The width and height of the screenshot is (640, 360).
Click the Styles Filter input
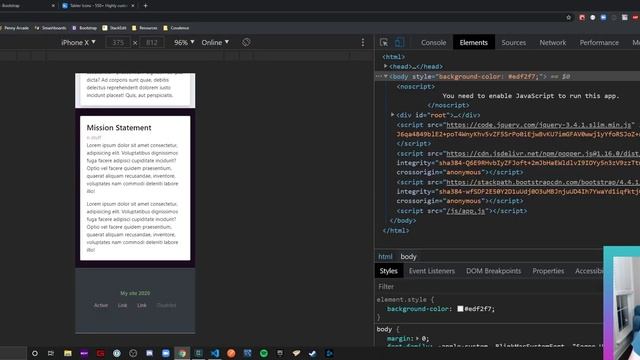(x=489, y=287)
